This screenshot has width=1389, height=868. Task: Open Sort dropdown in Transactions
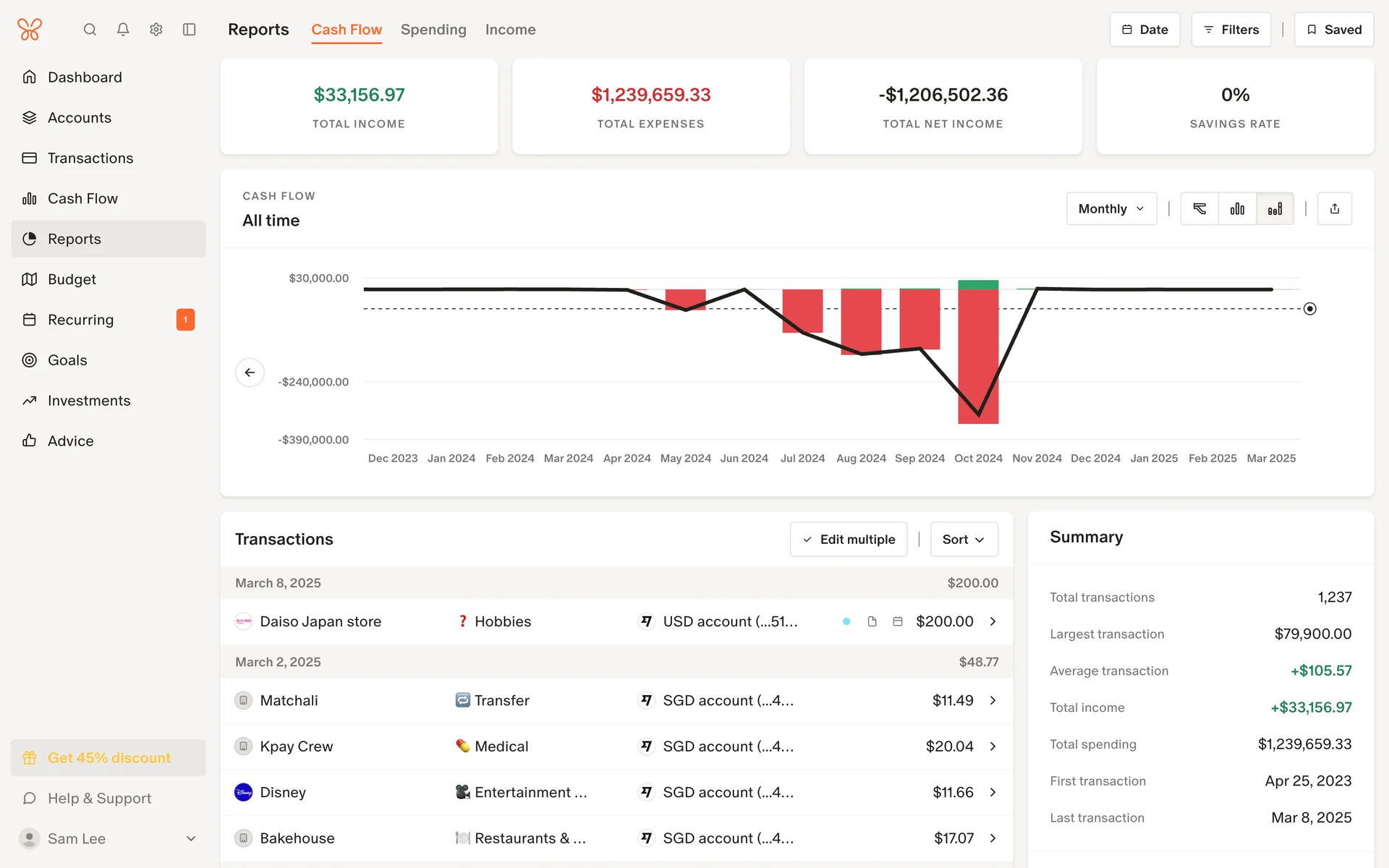point(964,540)
